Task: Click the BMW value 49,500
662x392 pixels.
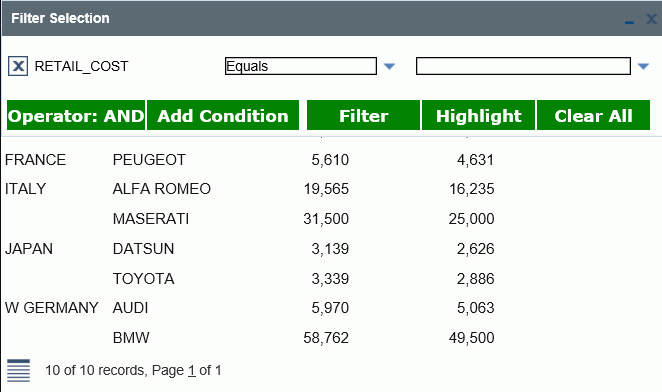Action: (471, 338)
